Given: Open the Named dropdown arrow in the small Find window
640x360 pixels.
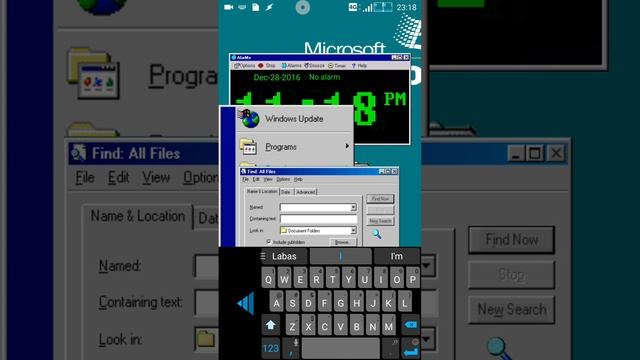Looking at the screenshot, I should point(353,208).
